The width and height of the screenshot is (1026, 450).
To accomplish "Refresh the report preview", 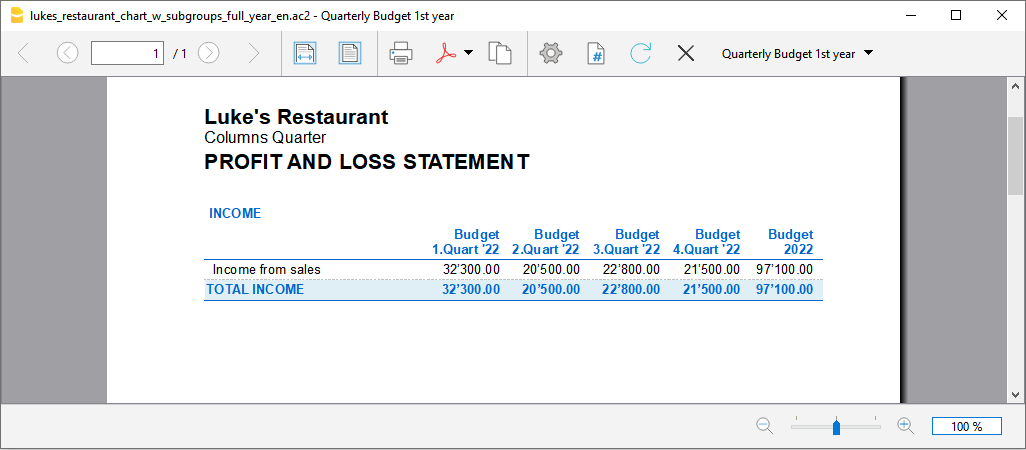I will [640, 54].
